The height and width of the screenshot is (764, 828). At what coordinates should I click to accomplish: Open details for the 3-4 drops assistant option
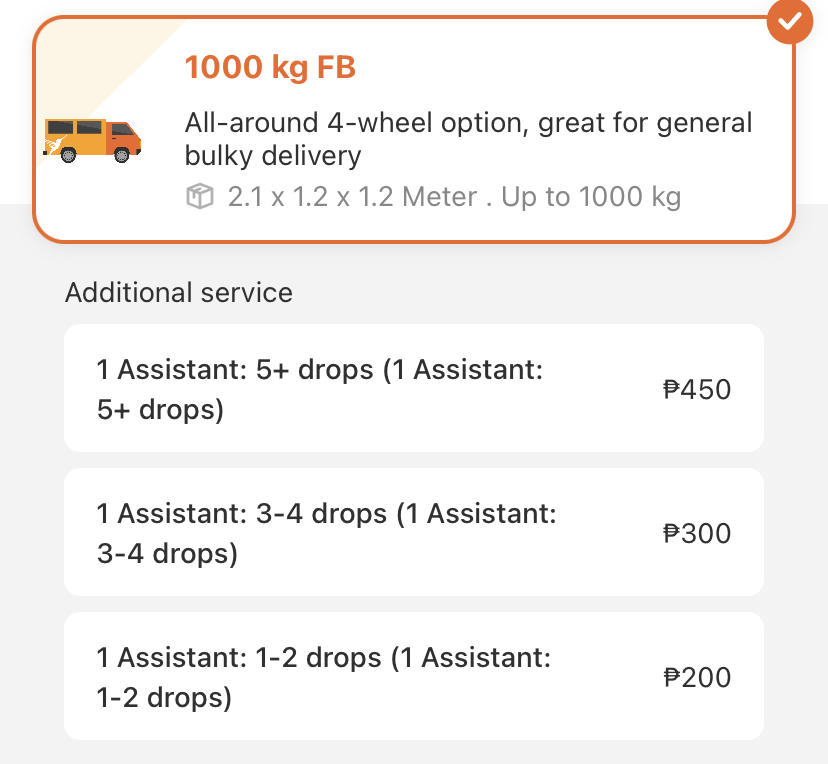(414, 532)
